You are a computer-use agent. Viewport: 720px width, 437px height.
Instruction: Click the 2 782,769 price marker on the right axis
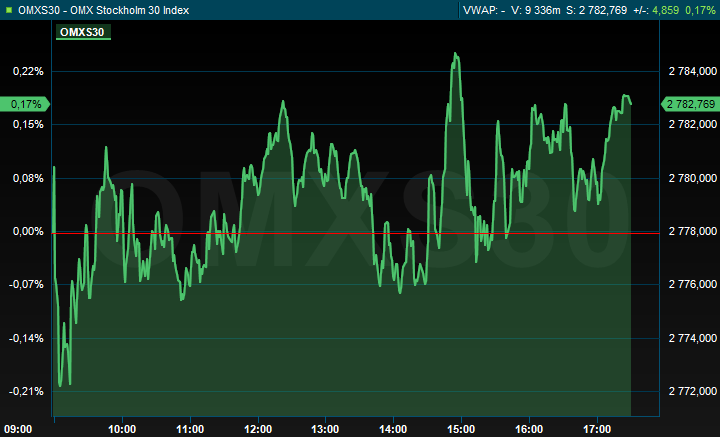coord(691,104)
